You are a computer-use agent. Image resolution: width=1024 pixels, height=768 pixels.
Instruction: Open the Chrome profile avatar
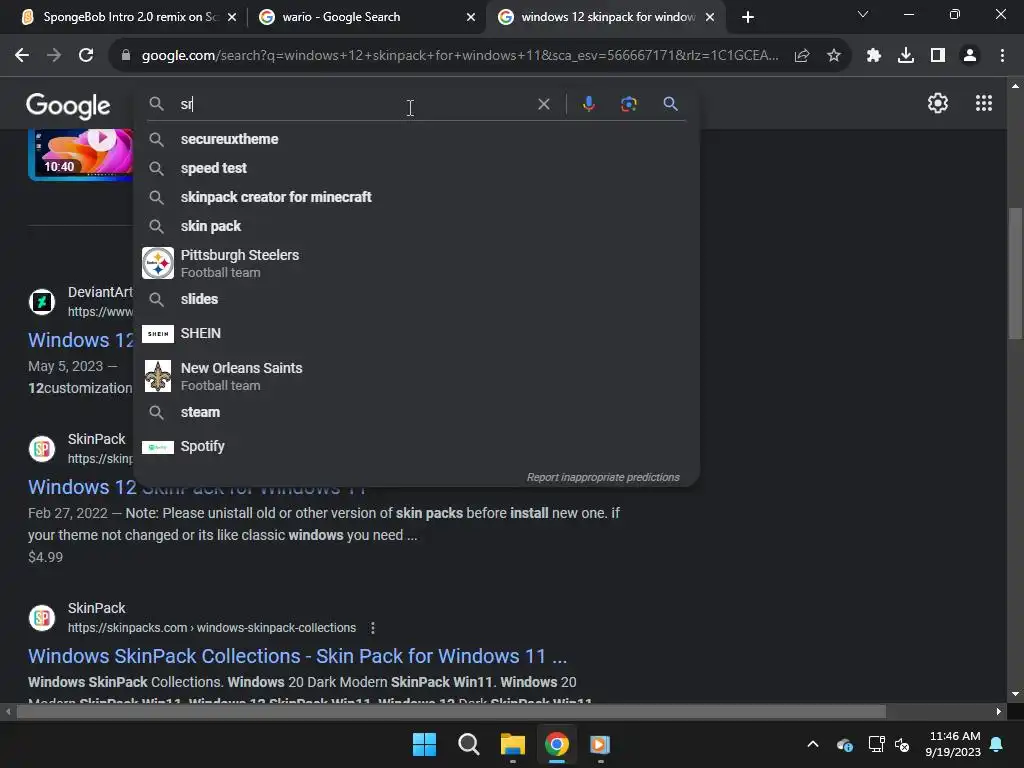970,56
